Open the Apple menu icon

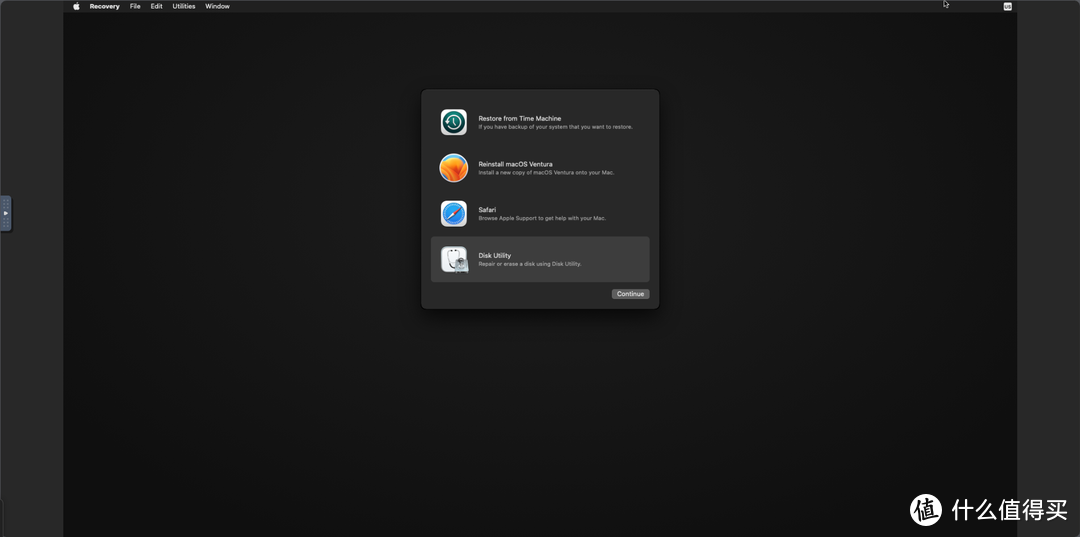pyautogui.click(x=76, y=6)
